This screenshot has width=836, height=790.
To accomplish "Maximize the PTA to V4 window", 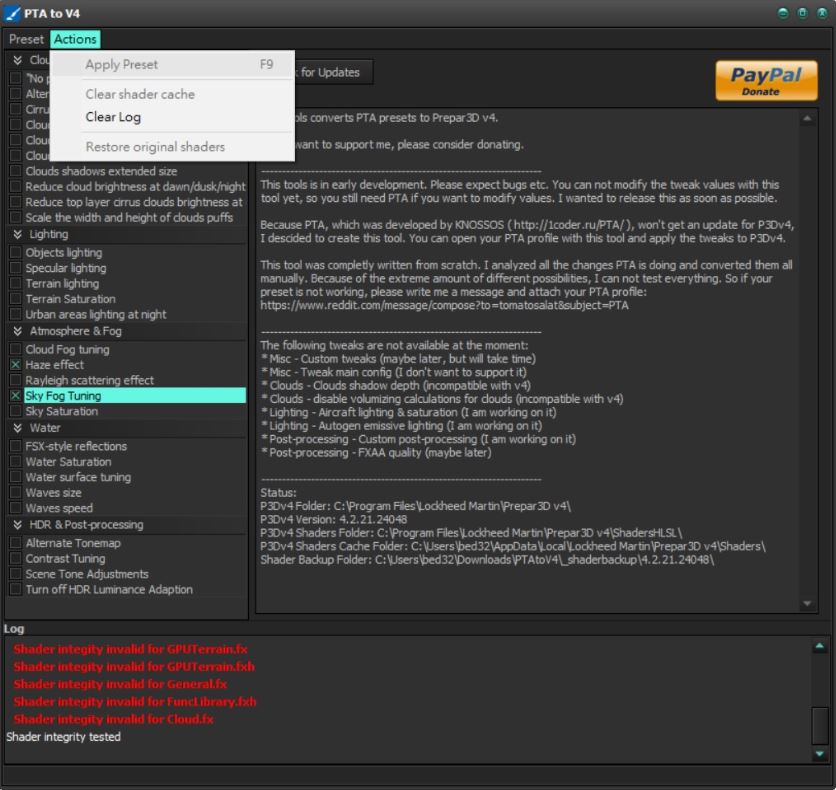I will pyautogui.click(x=802, y=13).
